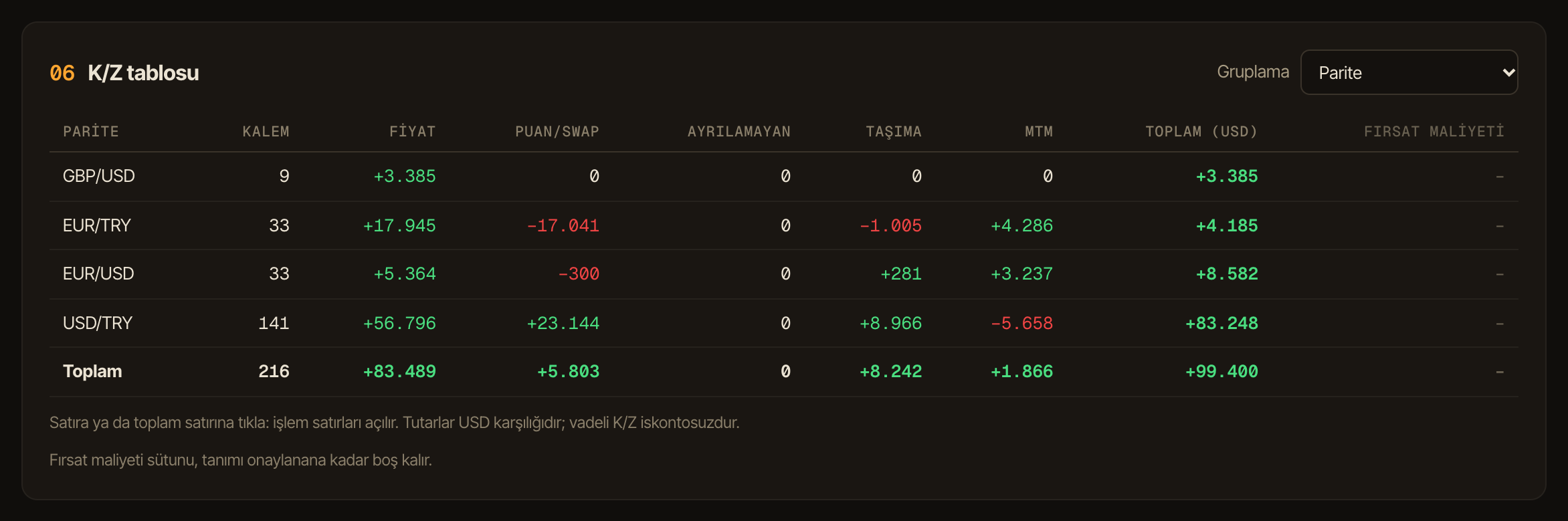
Task: Click the FİYAT column header
Action: point(412,131)
